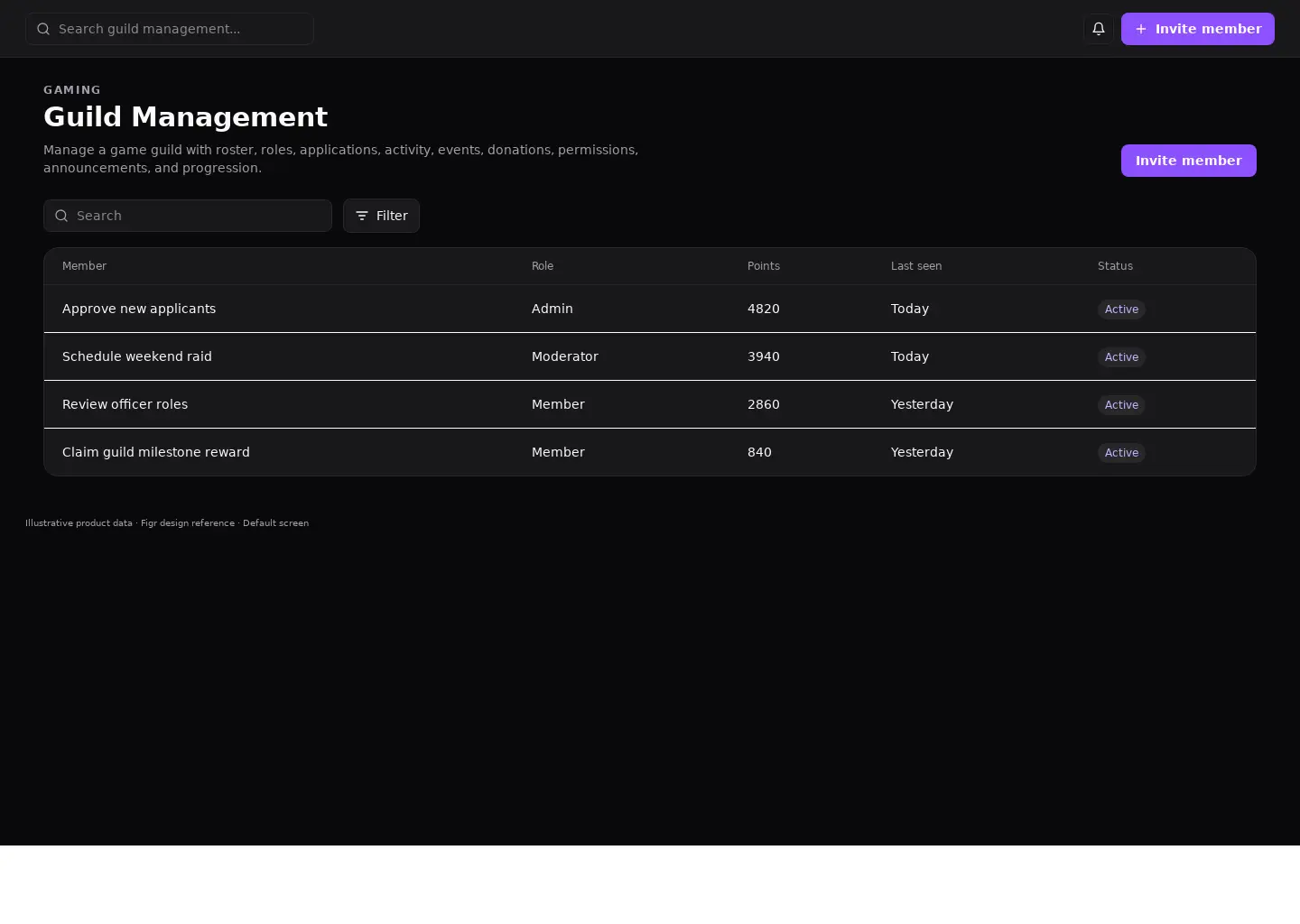Click the 840 points value
Image resolution: width=1300 pixels, height=924 pixels.
point(759,452)
